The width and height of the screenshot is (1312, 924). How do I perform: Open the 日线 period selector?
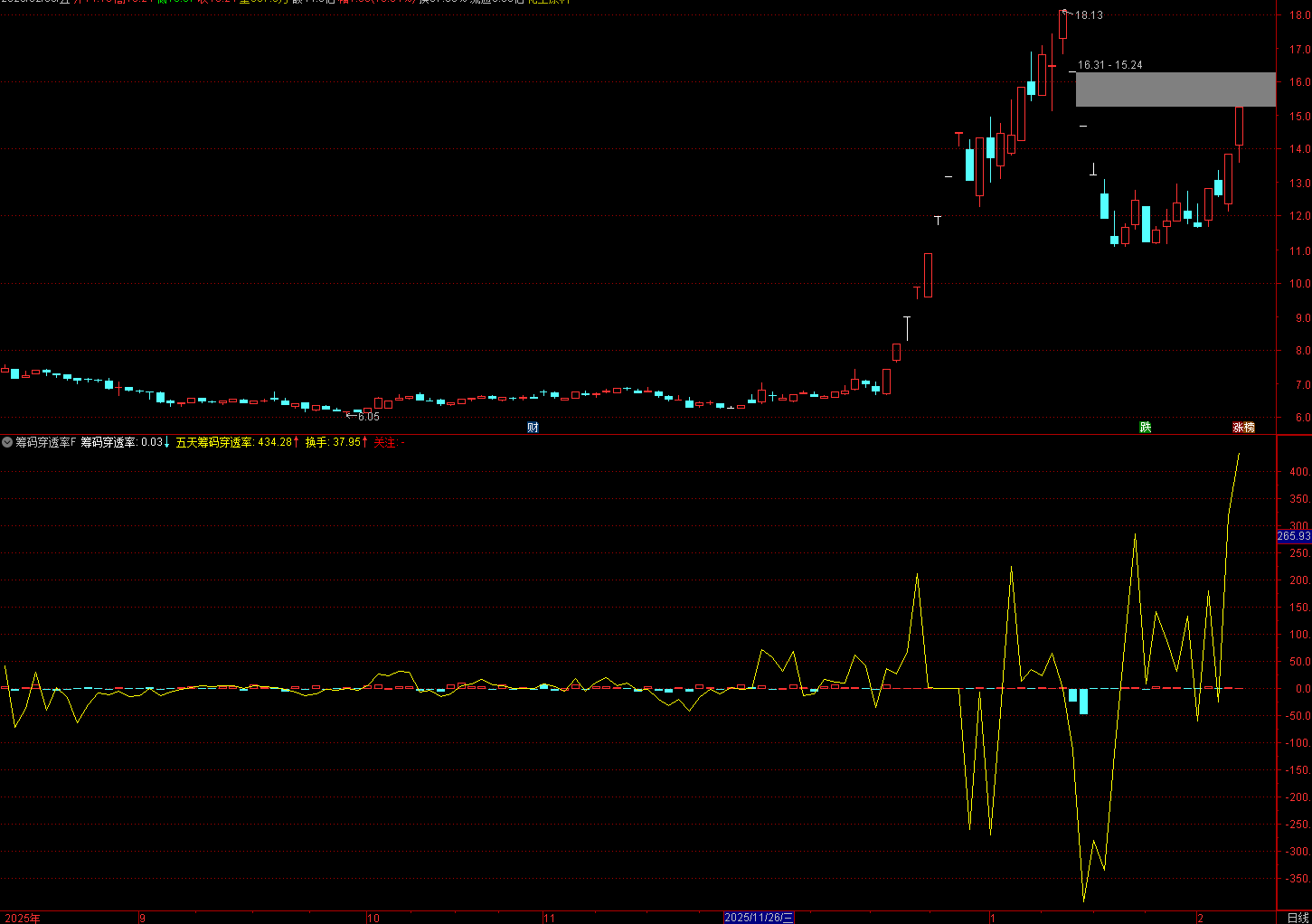[x=1298, y=918]
